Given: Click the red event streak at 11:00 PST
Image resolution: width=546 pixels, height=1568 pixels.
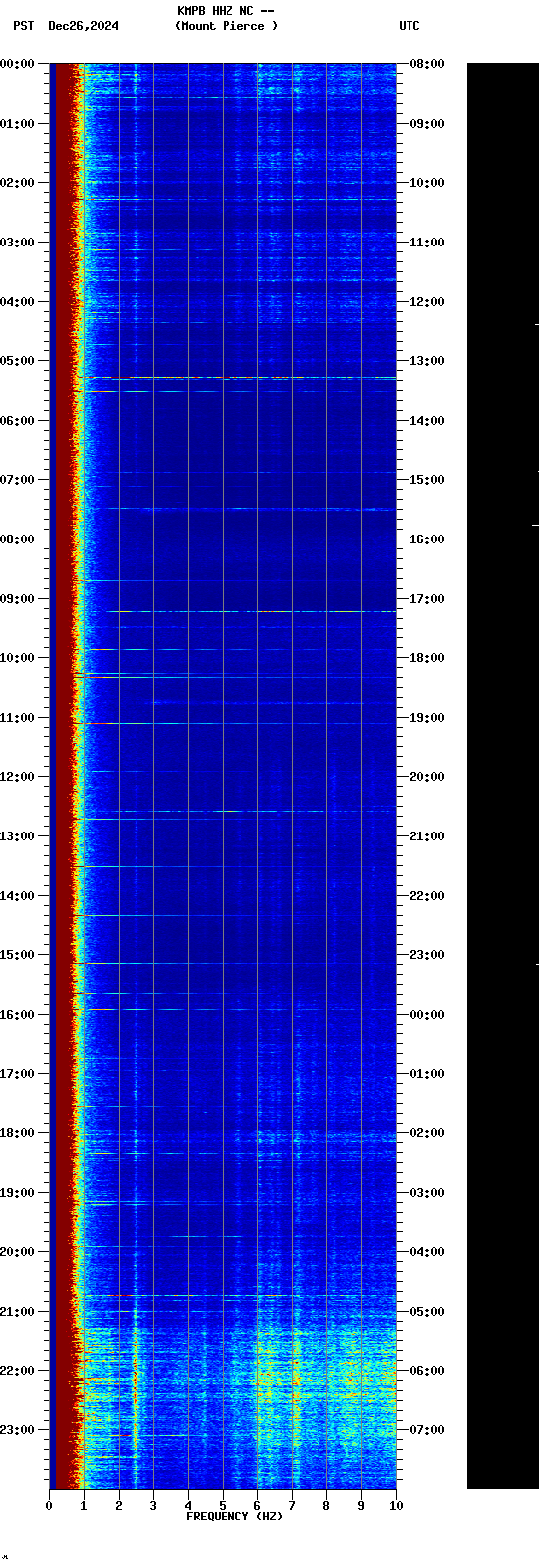Looking at the screenshot, I should (97, 724).
